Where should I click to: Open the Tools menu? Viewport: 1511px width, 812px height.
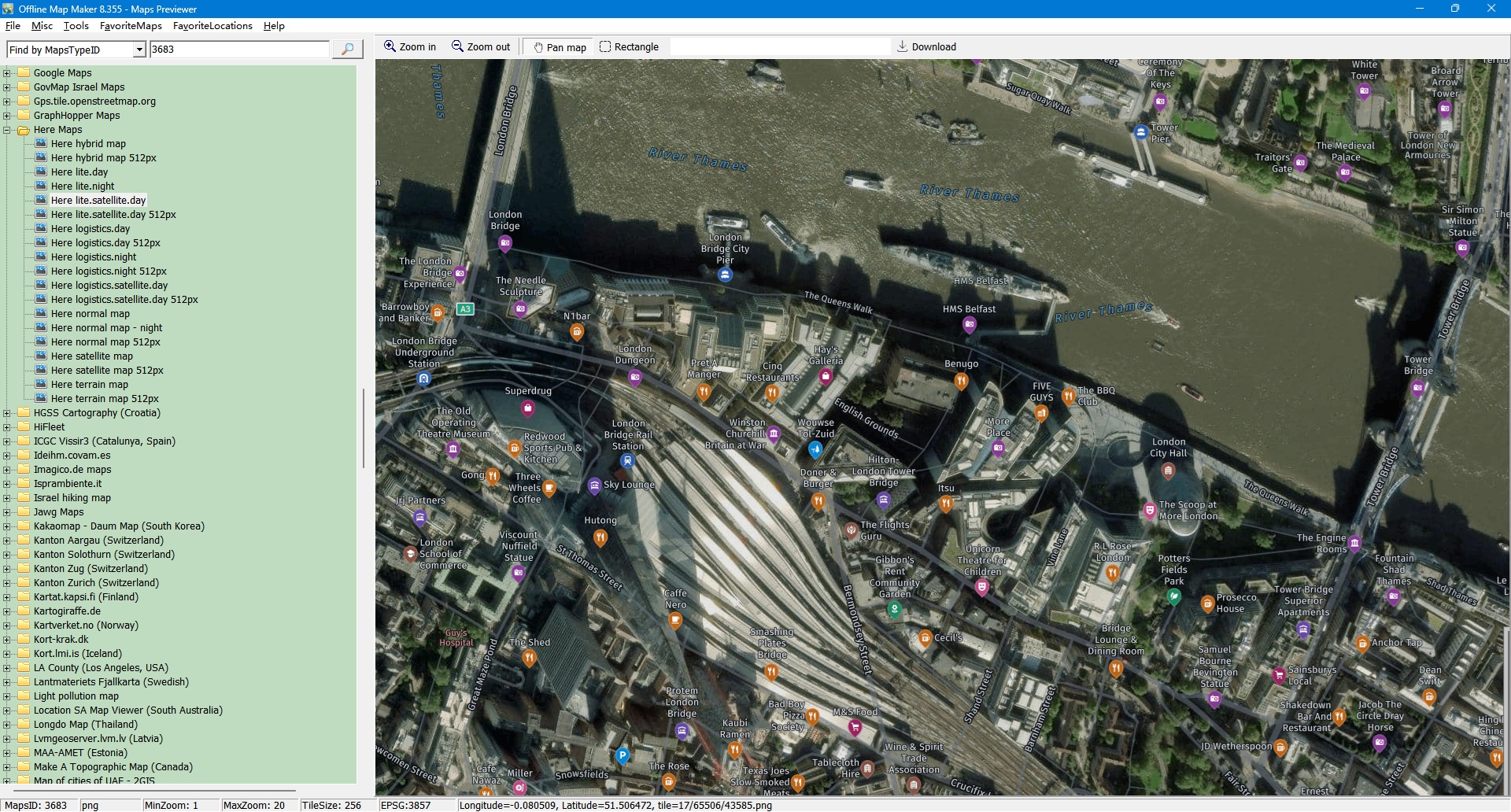[x=76, y=26]
